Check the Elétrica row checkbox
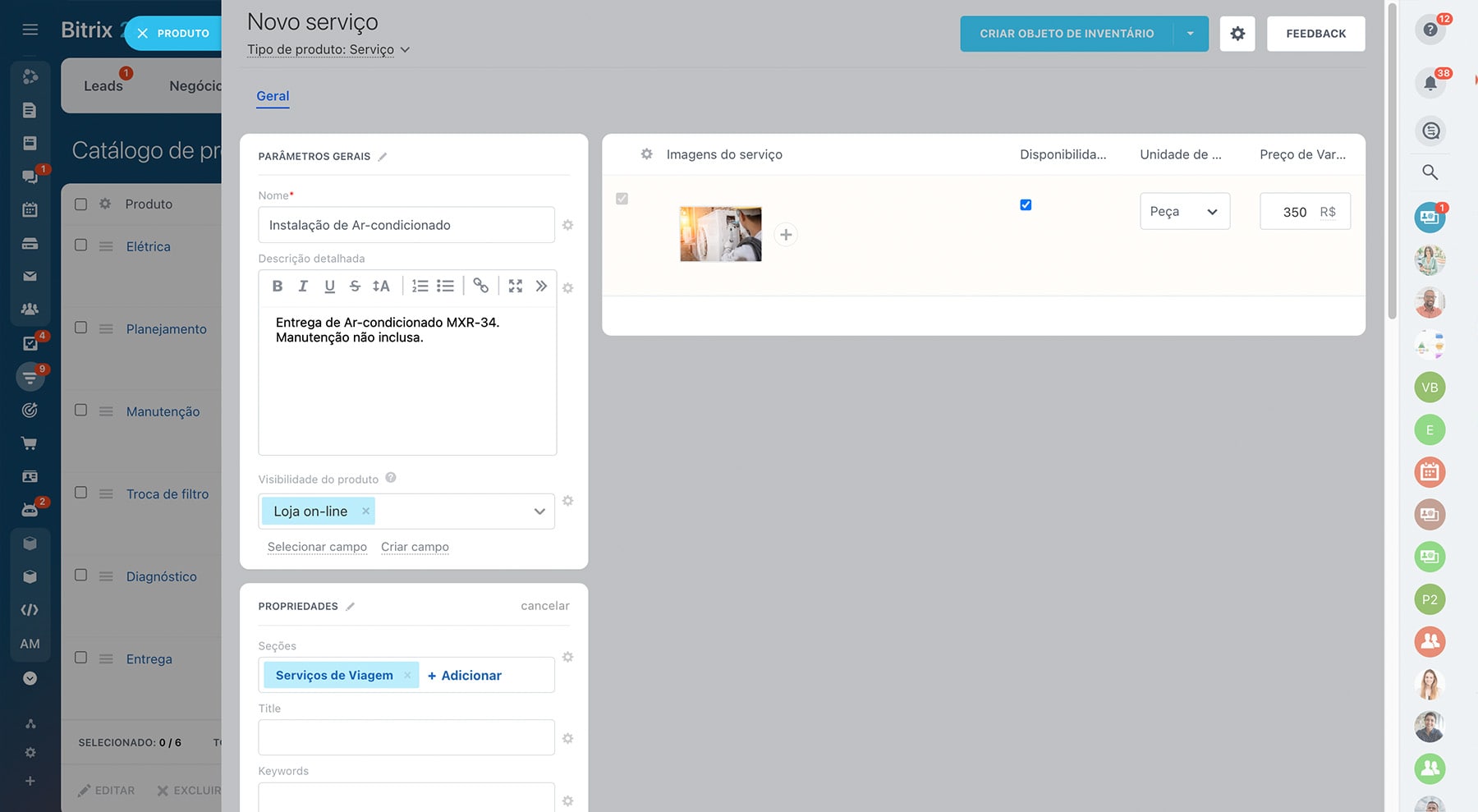Screen dimensions: 1478x812 pos(80,245)
